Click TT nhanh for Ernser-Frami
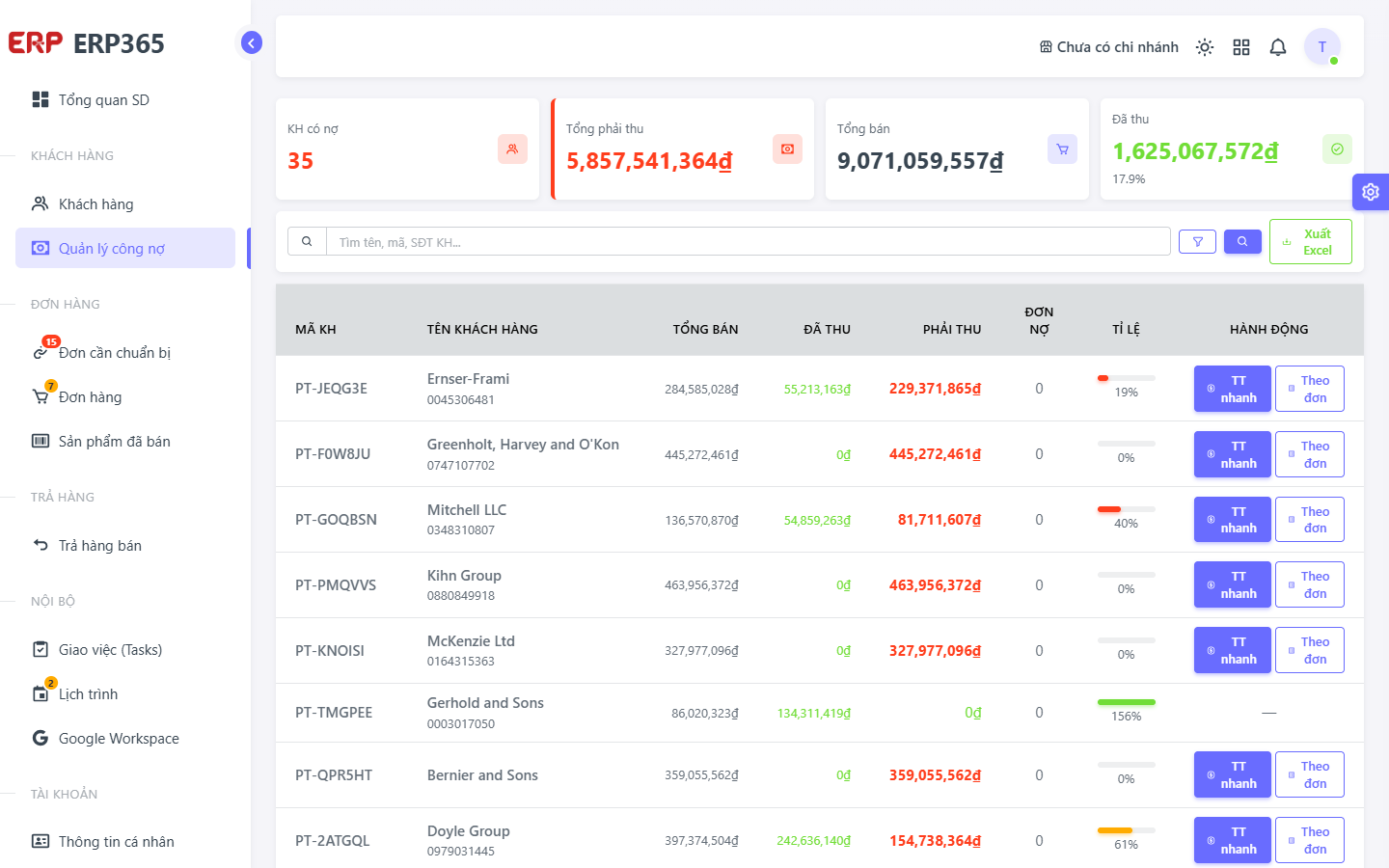Viewport: 1389px width, 868px height. pos(1233,389)
